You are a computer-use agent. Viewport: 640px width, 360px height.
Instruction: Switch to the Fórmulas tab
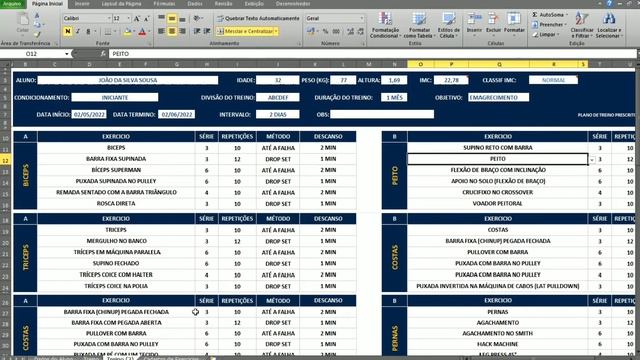[x=164, y=4]
